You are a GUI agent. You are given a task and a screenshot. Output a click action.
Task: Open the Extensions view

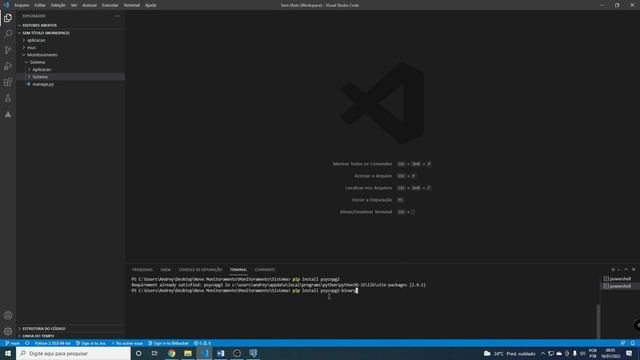click(8, 82)
